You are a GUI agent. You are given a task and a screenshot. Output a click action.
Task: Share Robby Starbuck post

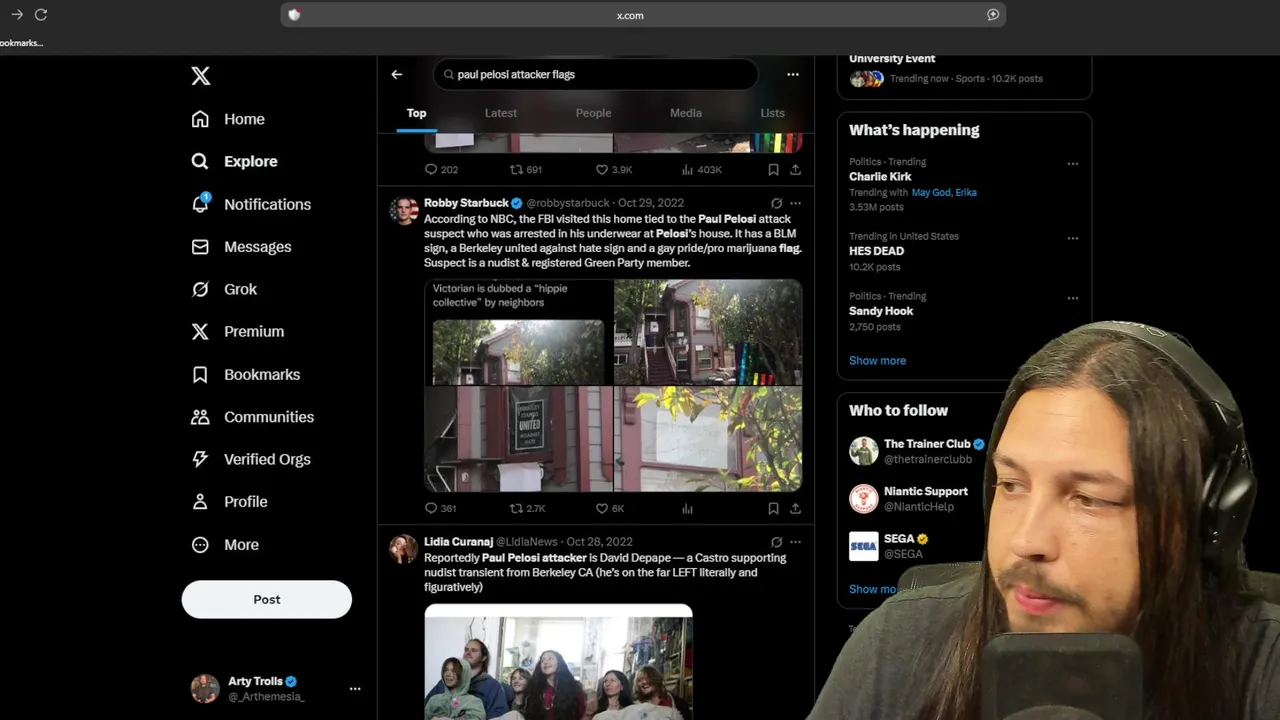(x=795, y=508)
